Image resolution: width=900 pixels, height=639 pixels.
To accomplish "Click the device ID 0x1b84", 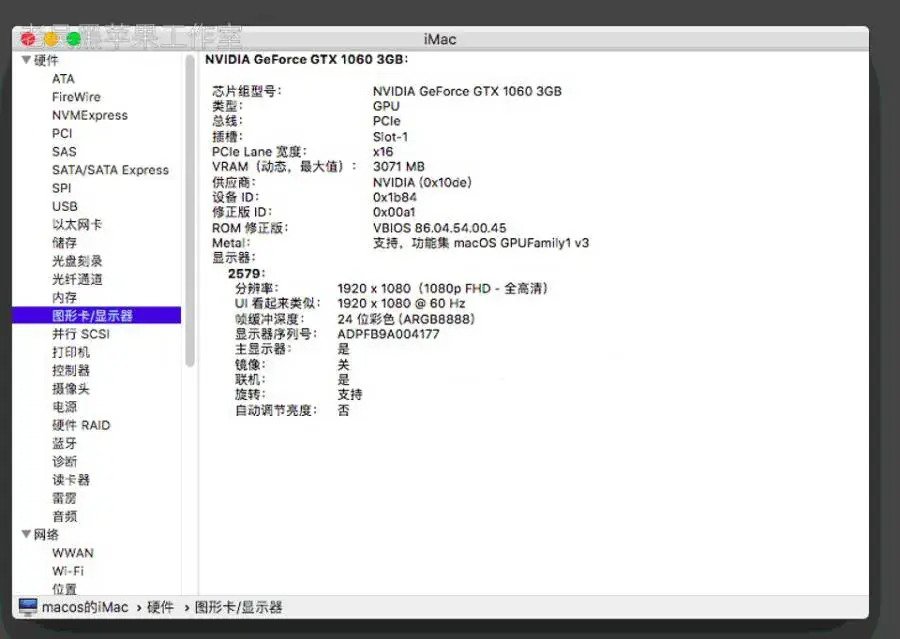I will [394, 197].
